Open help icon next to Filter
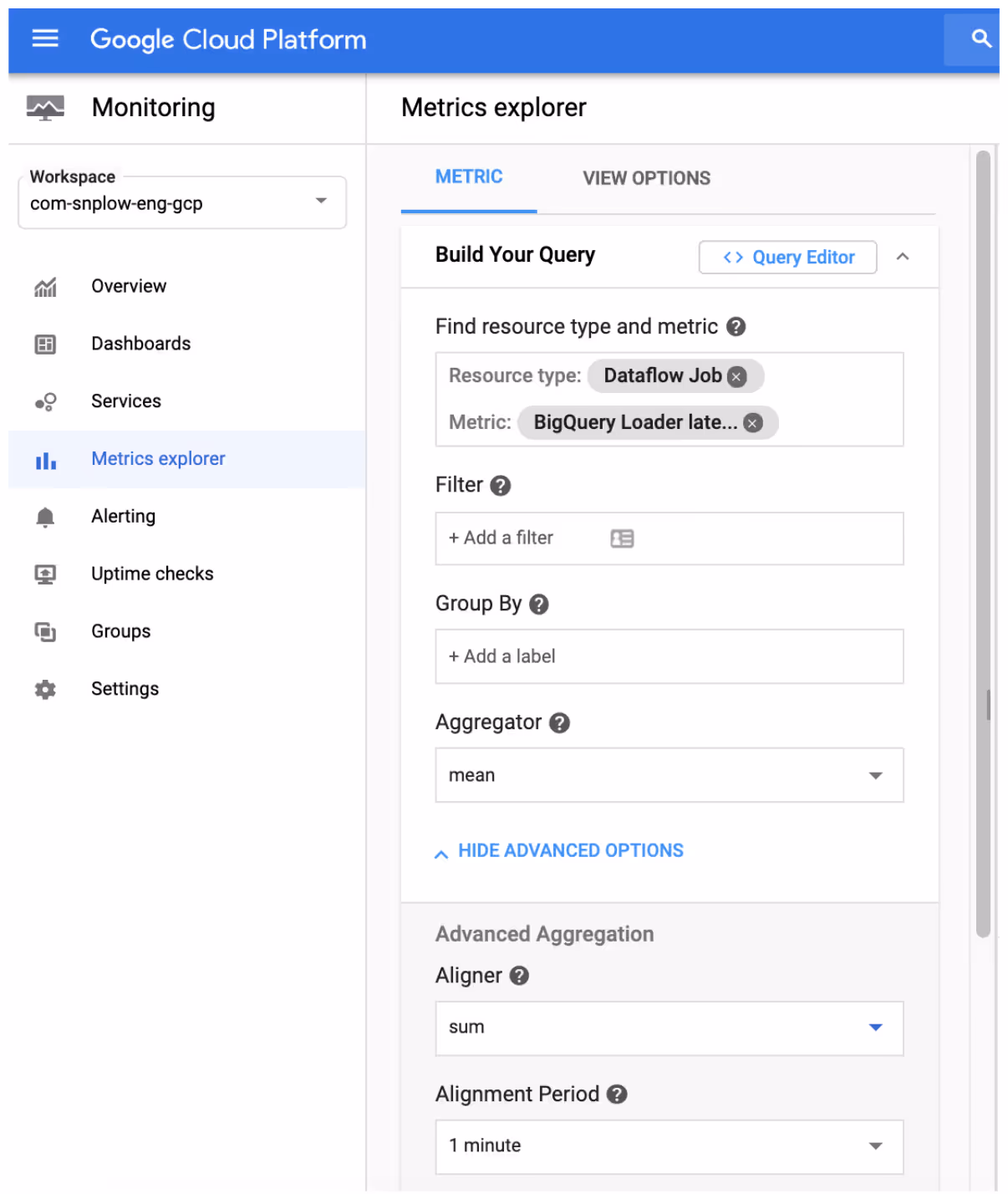The image size is (1008, 1194). pos(500,485)
